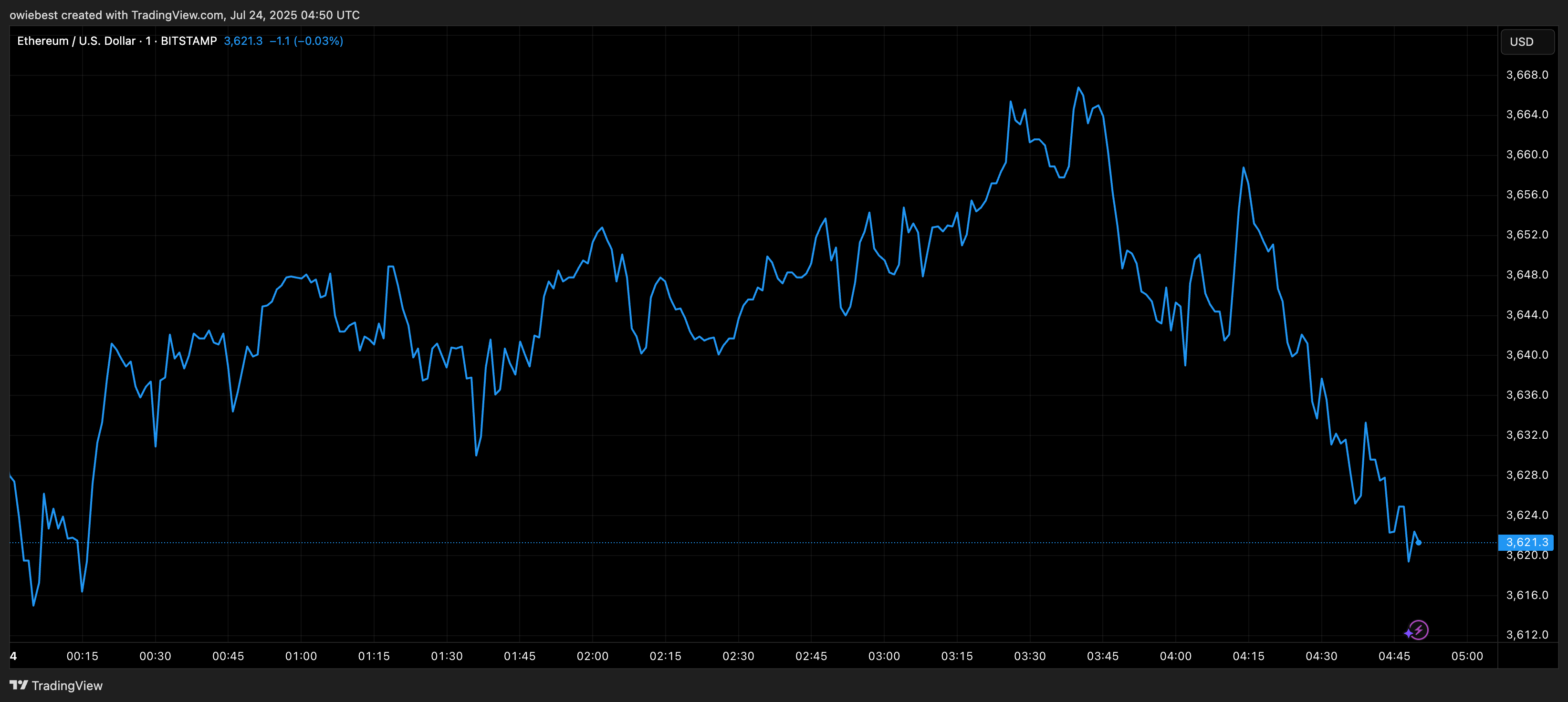Click the 05:00 time axis label
The width and height of the screenshot is (1568, 702).
(x=1467, y=656)
